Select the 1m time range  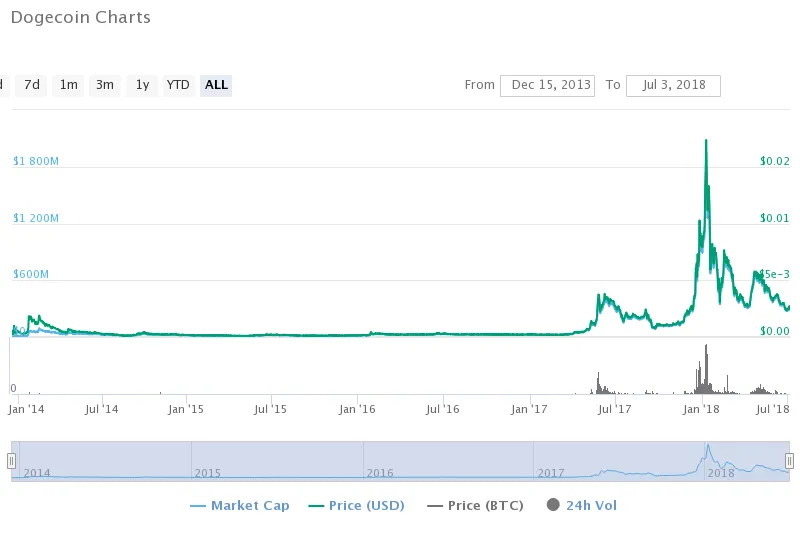(68, 85)
